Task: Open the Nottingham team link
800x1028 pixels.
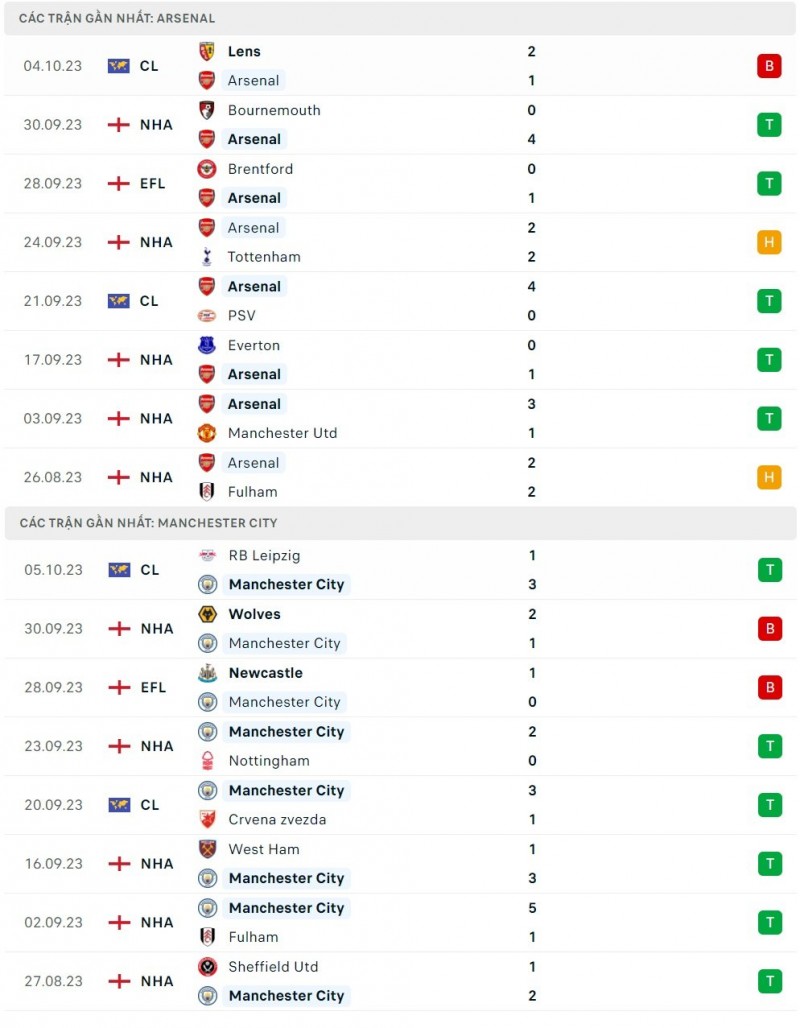Action: click(x=268, y=761)
